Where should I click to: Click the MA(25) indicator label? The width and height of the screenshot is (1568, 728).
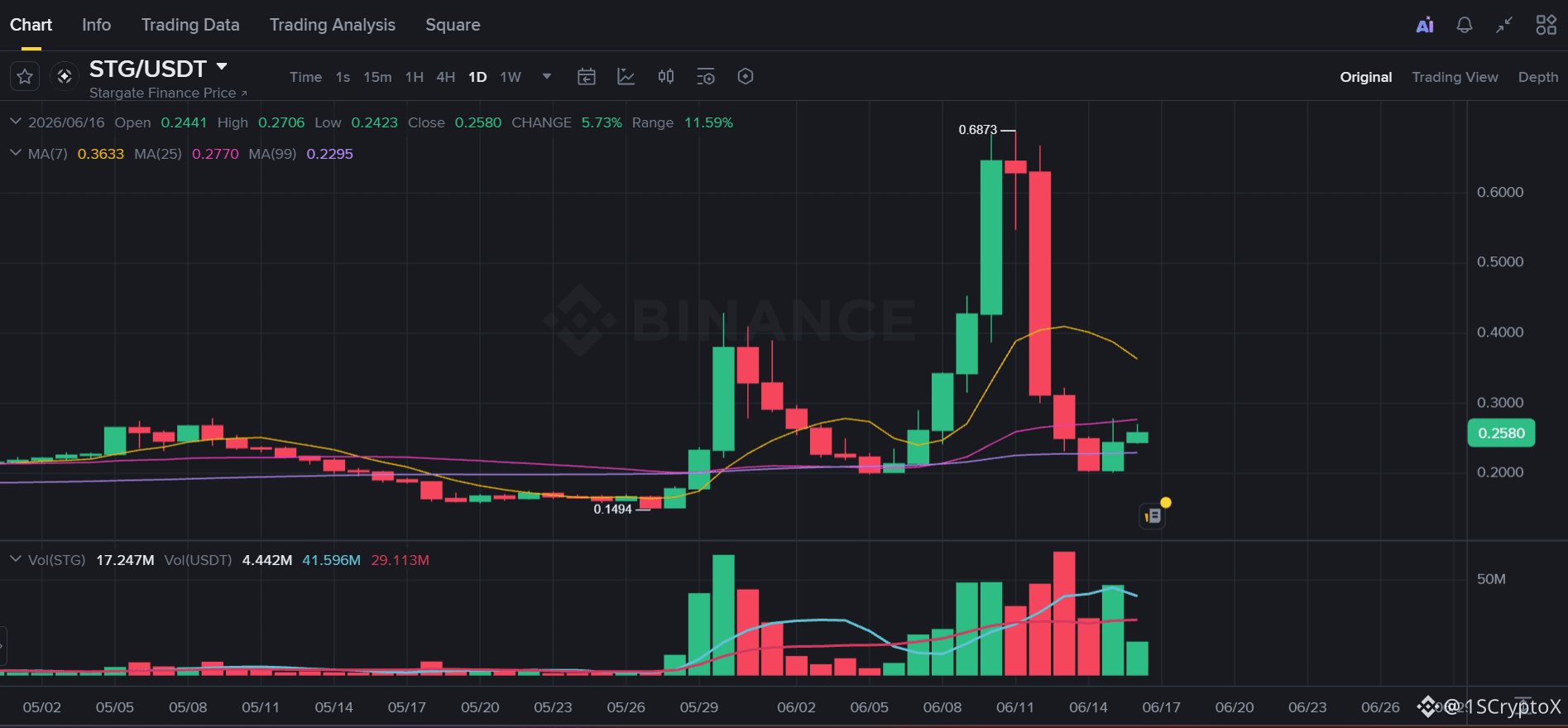pos(158,154)
